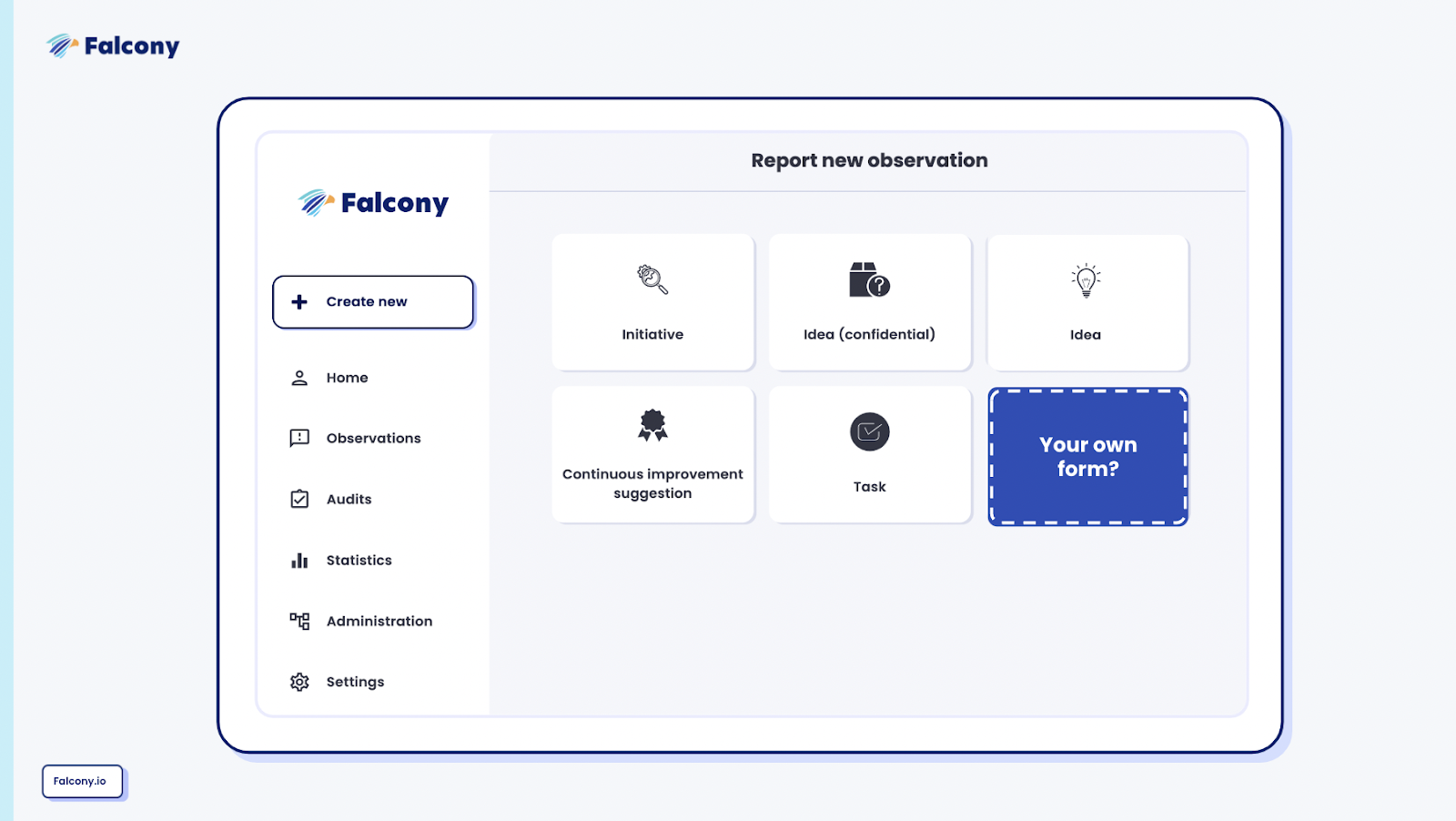Click the Observations speech bubble icon
Viewport: 1456px width, 821px height.
[299, 439]
